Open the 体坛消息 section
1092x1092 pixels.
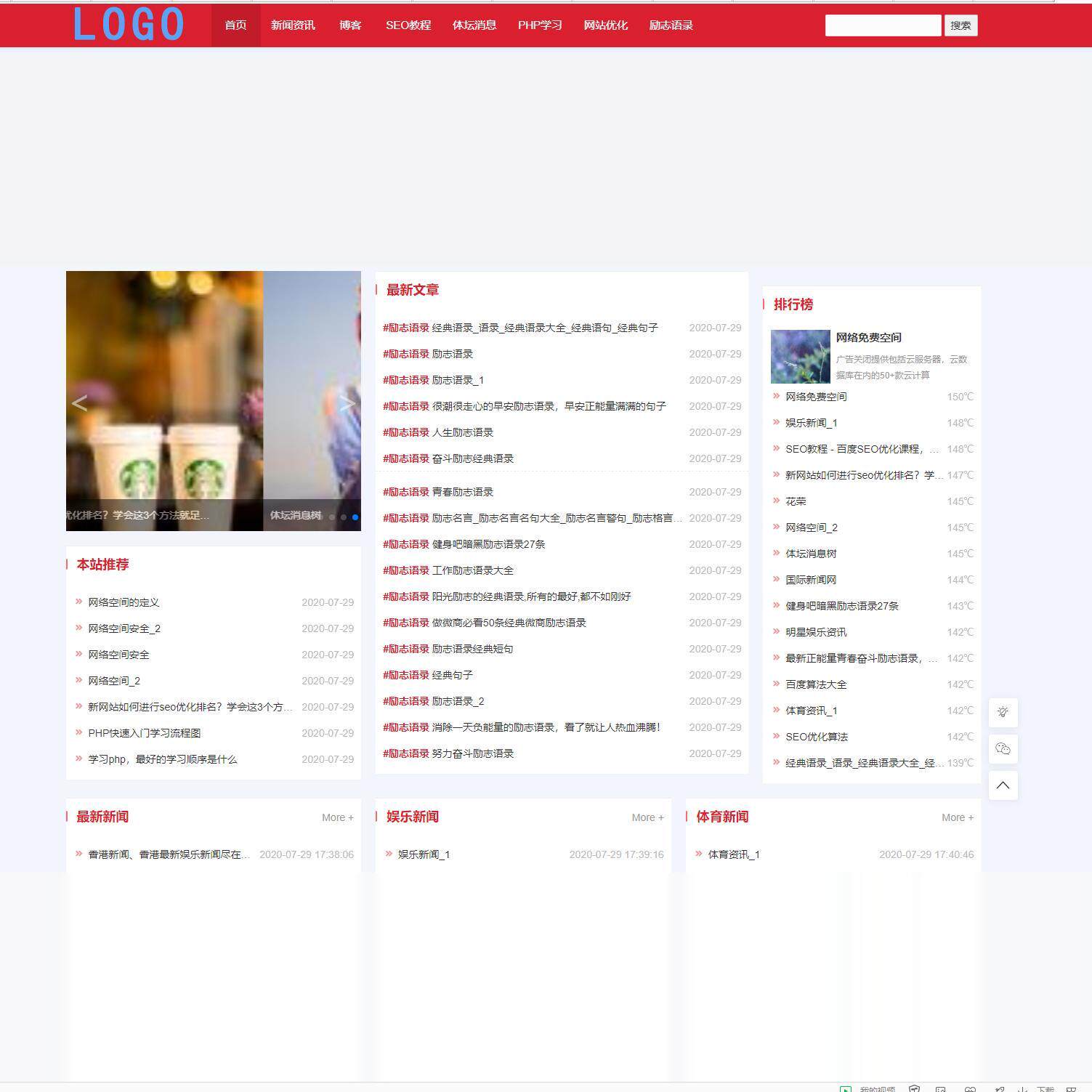tap(474, 25)
